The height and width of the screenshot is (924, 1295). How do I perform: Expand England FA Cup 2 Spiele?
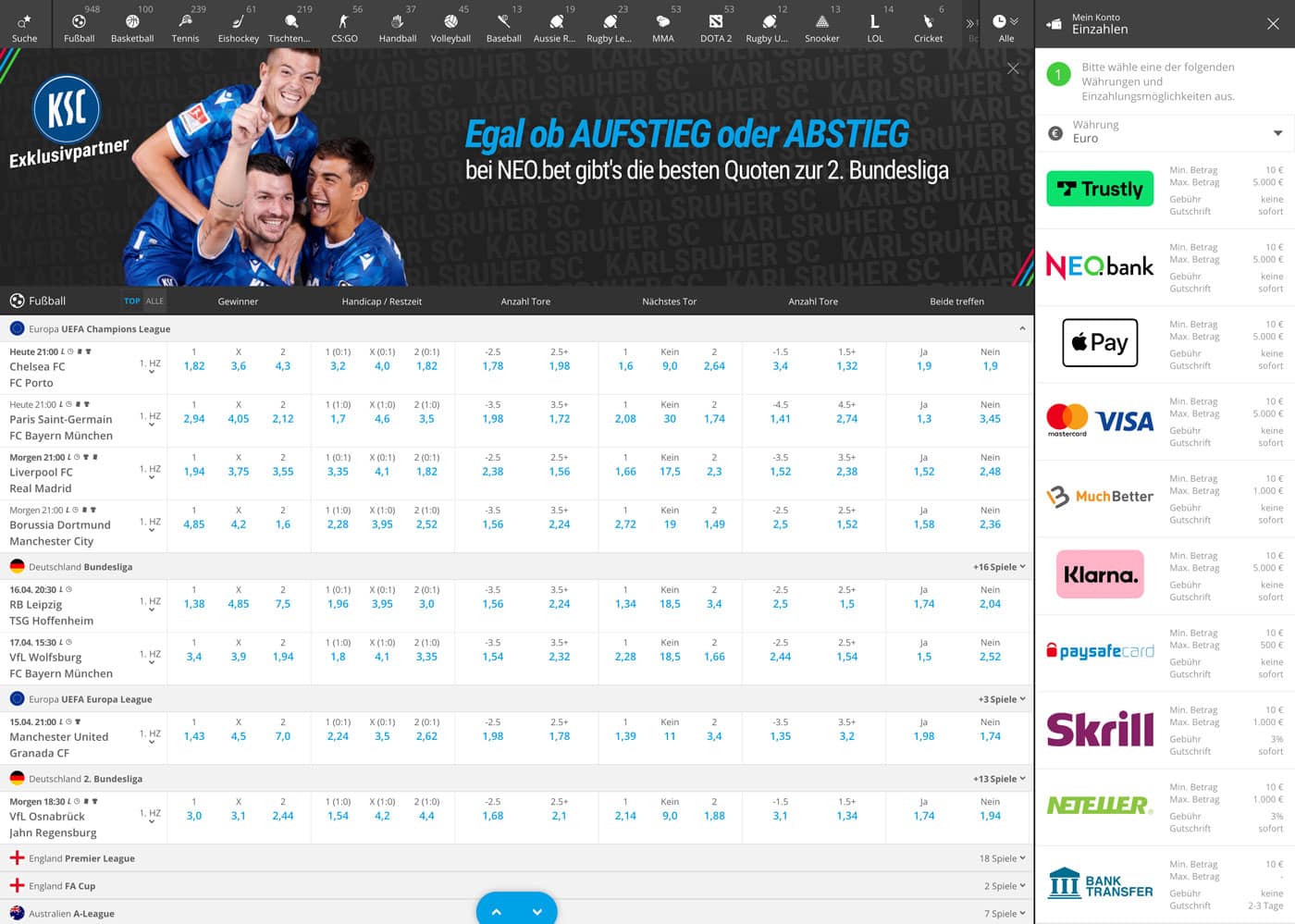click(x=1005, y=886)
